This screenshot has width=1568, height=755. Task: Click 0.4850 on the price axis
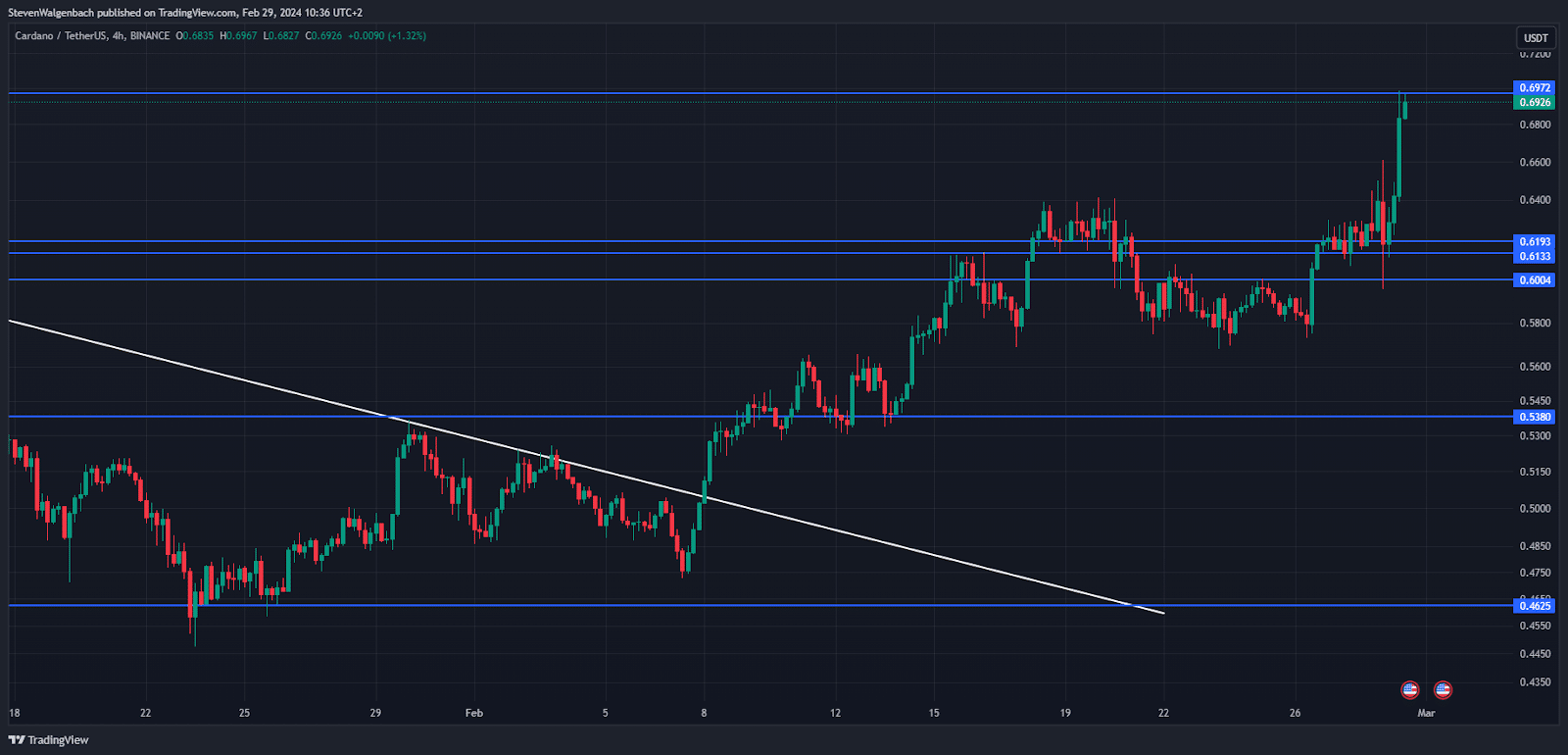[x=1535, y=546]
